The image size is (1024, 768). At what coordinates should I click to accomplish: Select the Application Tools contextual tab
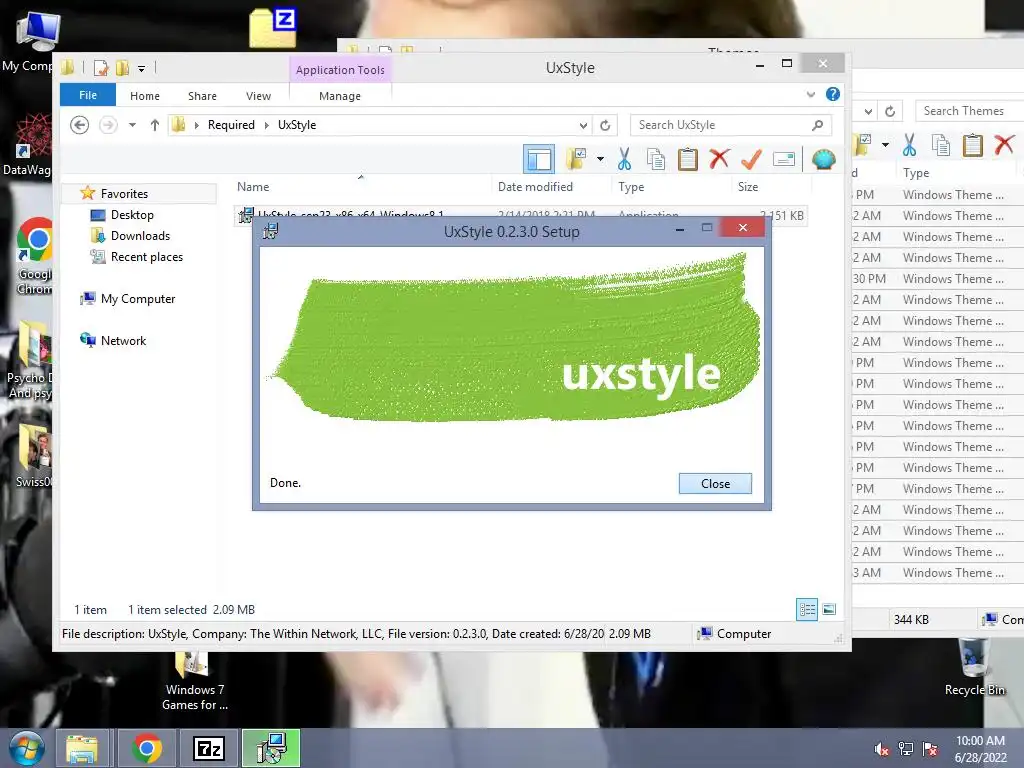(340, 69)
